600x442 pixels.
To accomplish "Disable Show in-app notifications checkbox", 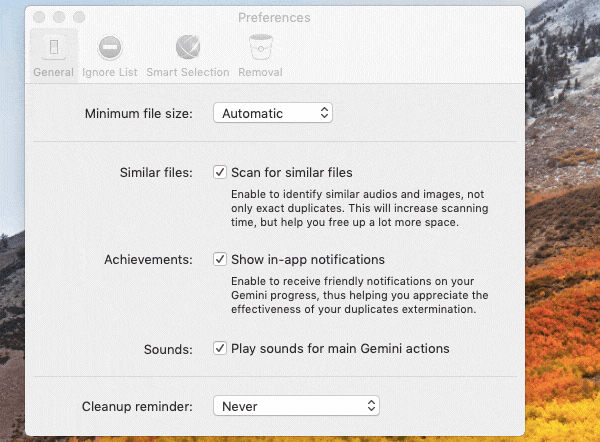I will click(220, 259).
